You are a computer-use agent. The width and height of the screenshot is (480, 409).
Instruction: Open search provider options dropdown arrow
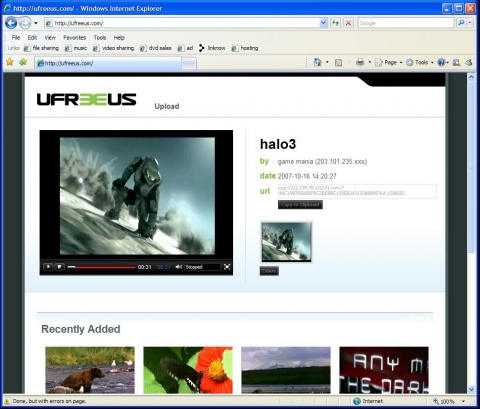[470, 23]
